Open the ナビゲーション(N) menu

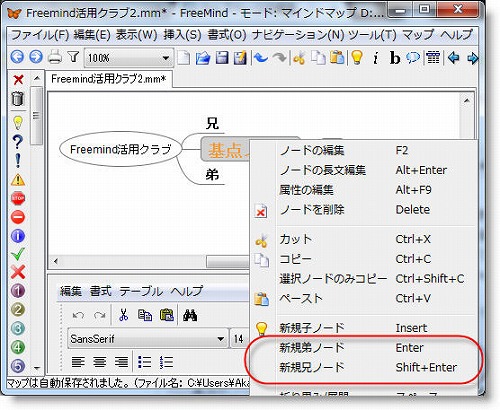(x=298, y=35)
